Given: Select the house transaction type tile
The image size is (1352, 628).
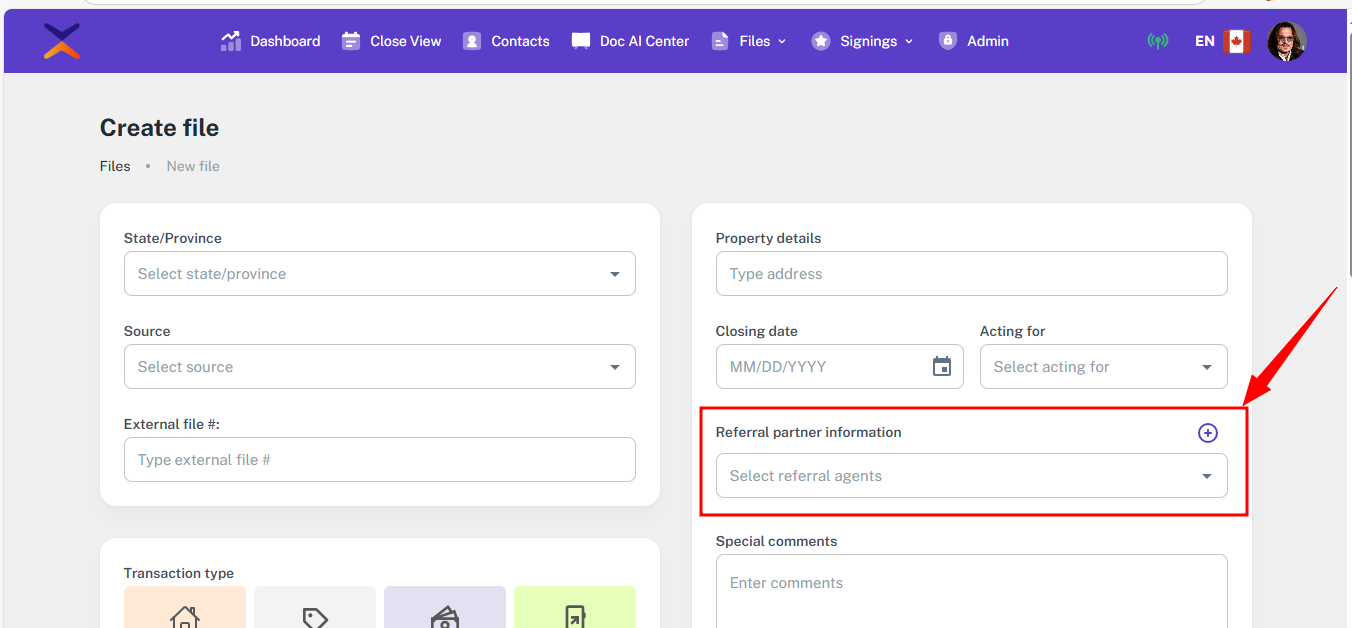Looking at the screenshot, I should click(x=185, y=612).
